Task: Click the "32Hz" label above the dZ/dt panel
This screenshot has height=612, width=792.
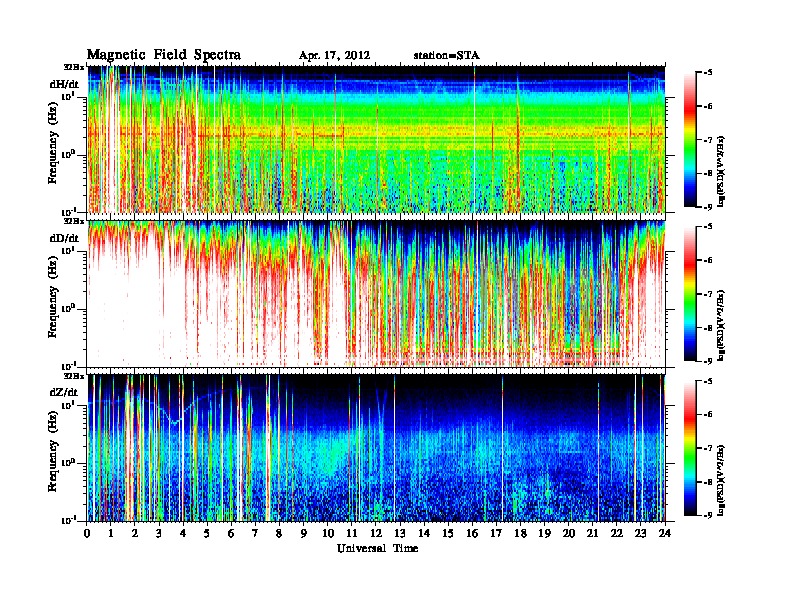Action: point(74,376)
